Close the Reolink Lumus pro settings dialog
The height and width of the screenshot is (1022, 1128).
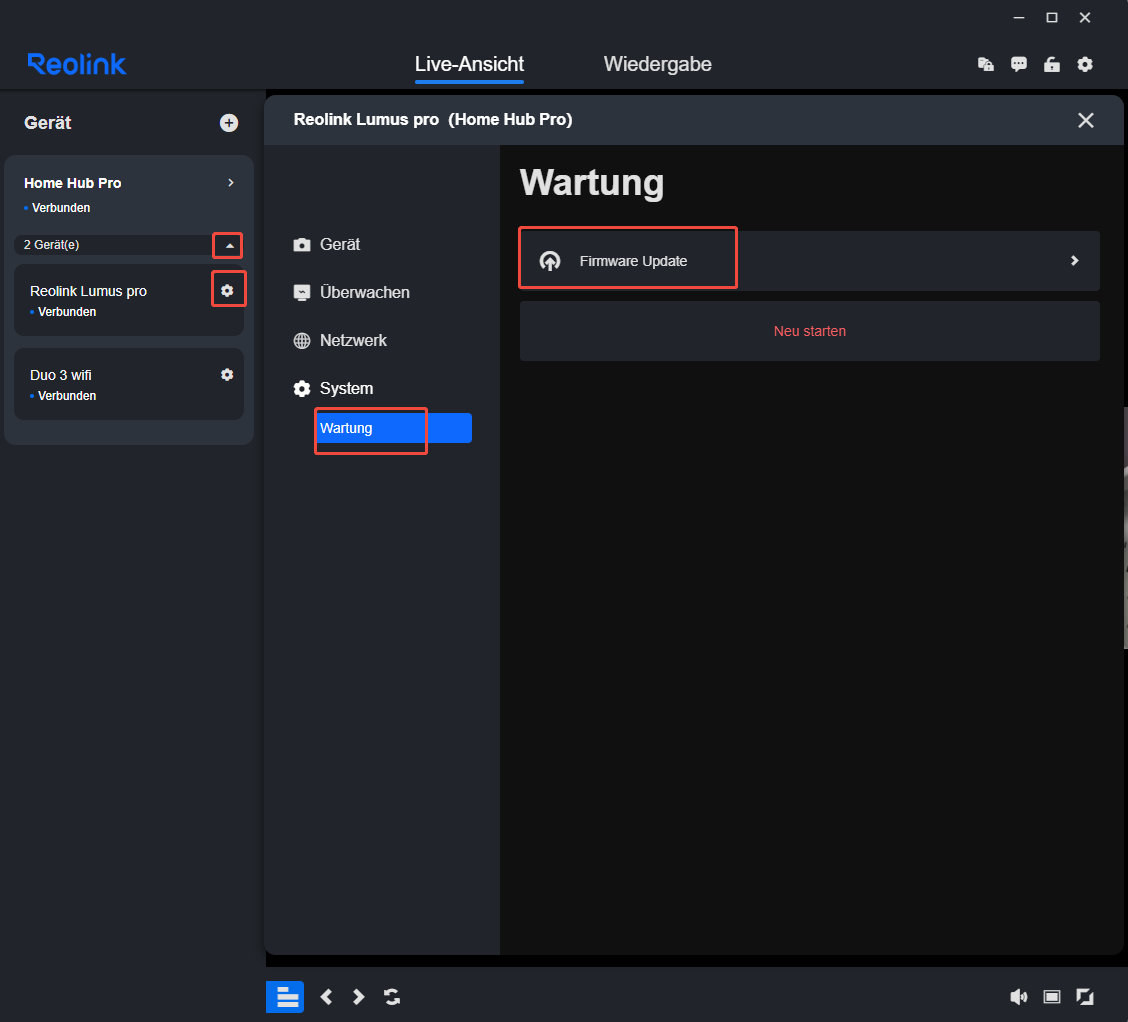click(x=1086, y=120)
